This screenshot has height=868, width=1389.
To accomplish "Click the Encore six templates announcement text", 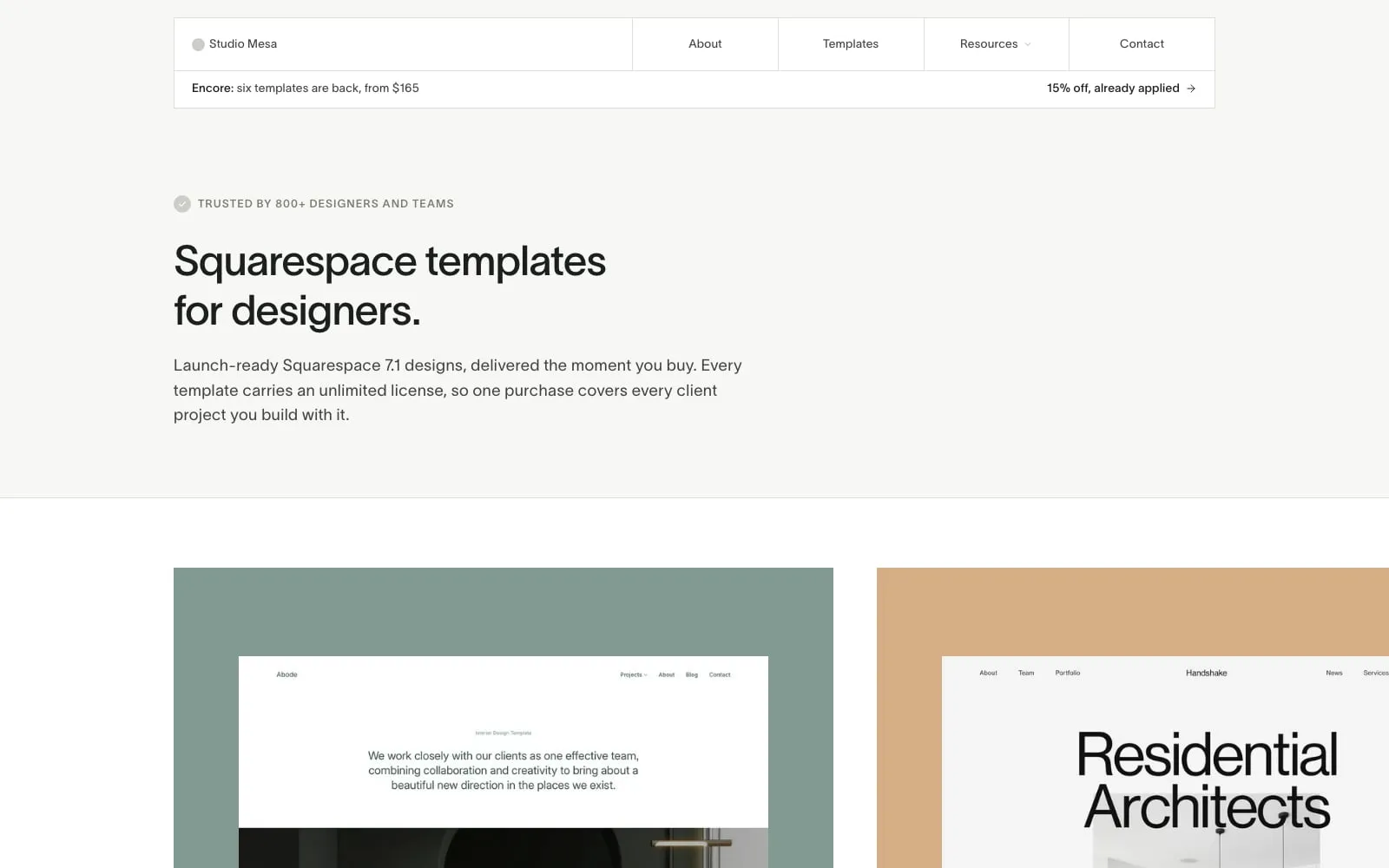I will 306,89.
